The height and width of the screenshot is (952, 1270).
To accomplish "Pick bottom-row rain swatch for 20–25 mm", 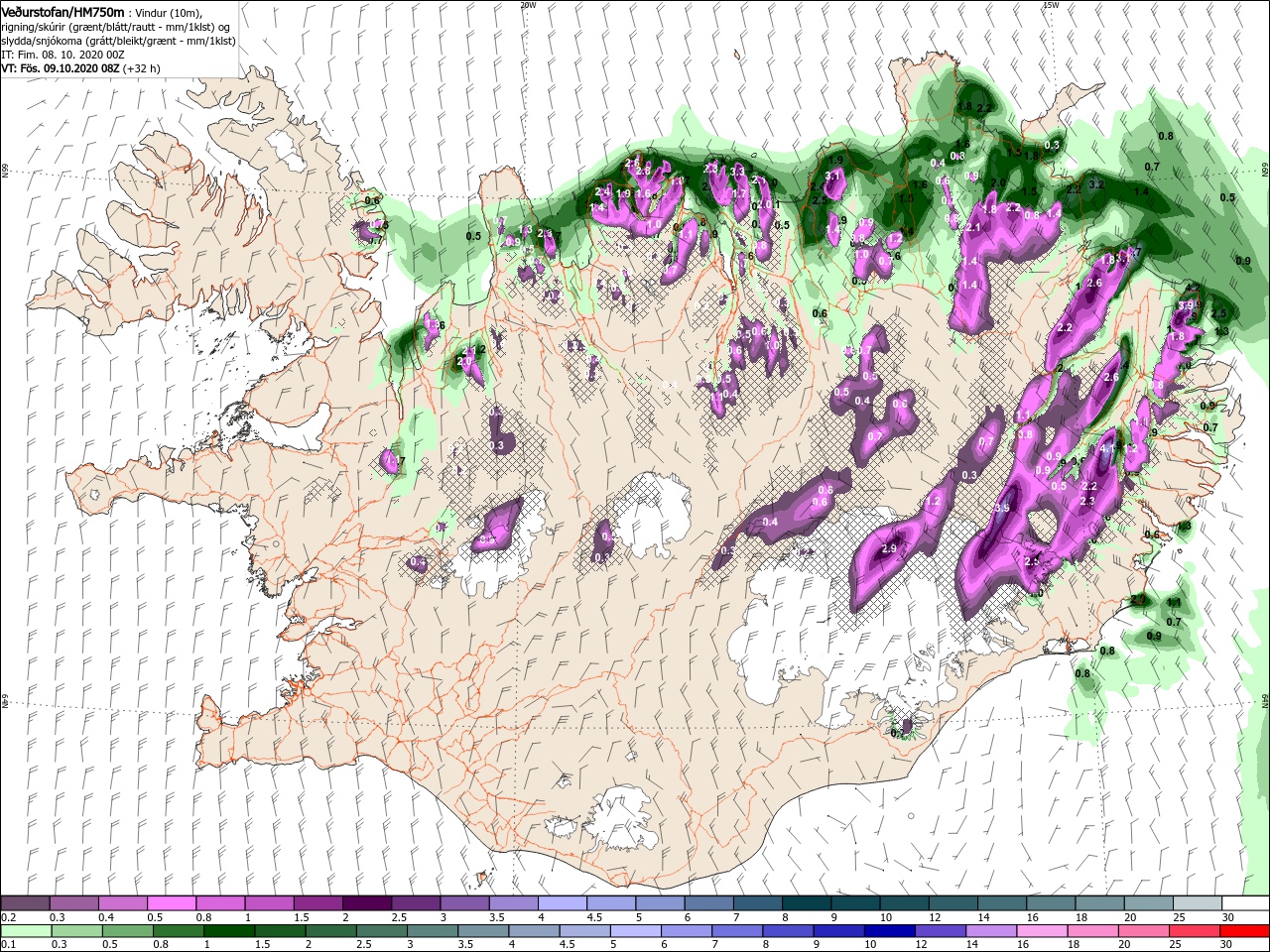I will (1142, 931).
